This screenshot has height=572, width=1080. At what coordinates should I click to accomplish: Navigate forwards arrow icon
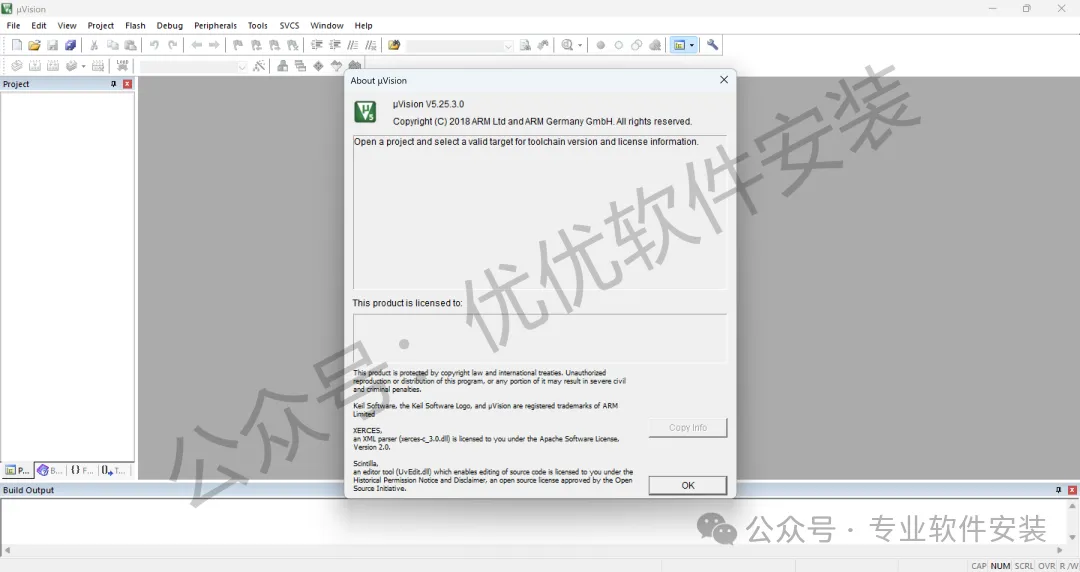point(214,45)
